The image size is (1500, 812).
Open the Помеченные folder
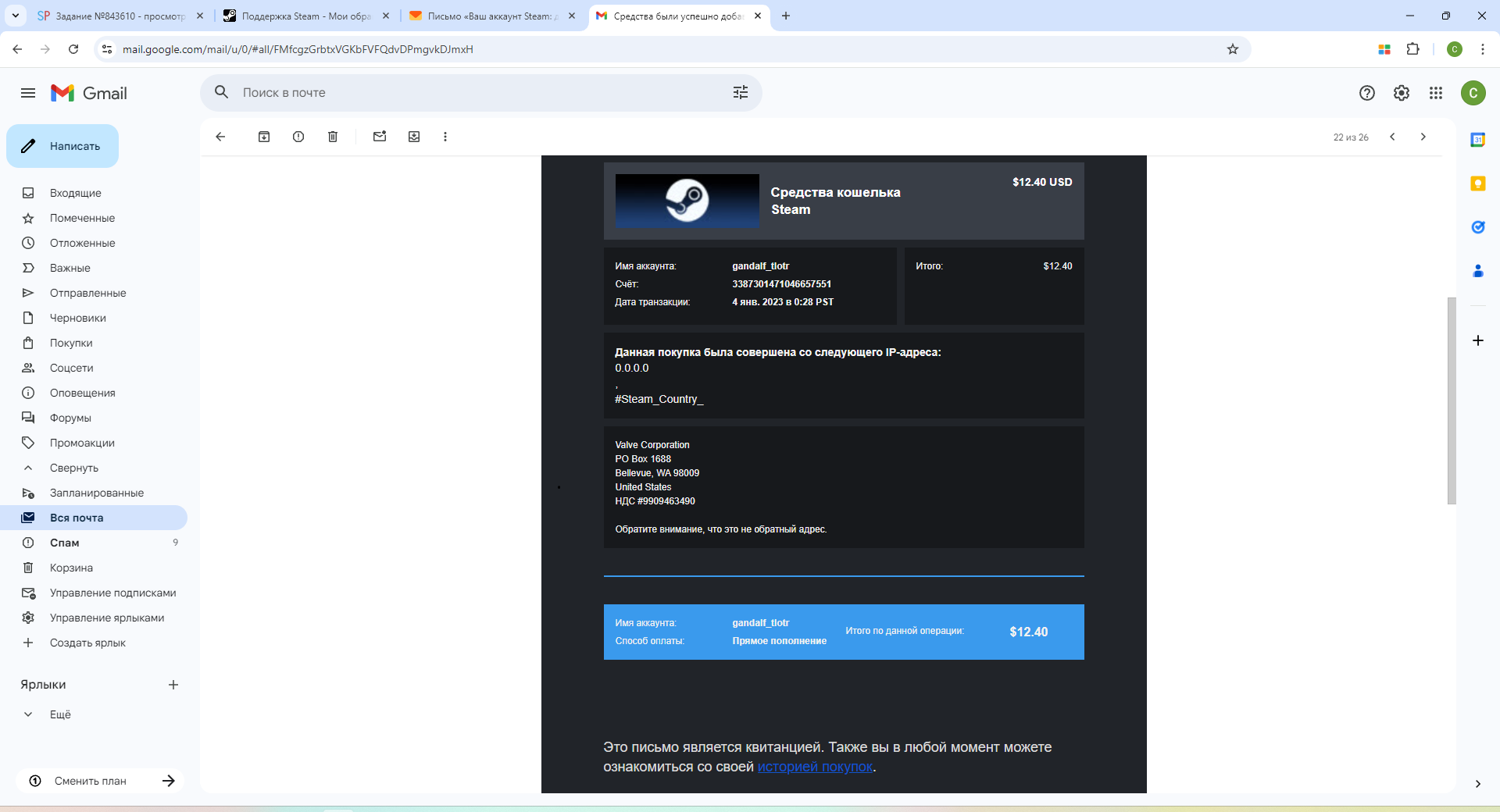pos(94,218)
